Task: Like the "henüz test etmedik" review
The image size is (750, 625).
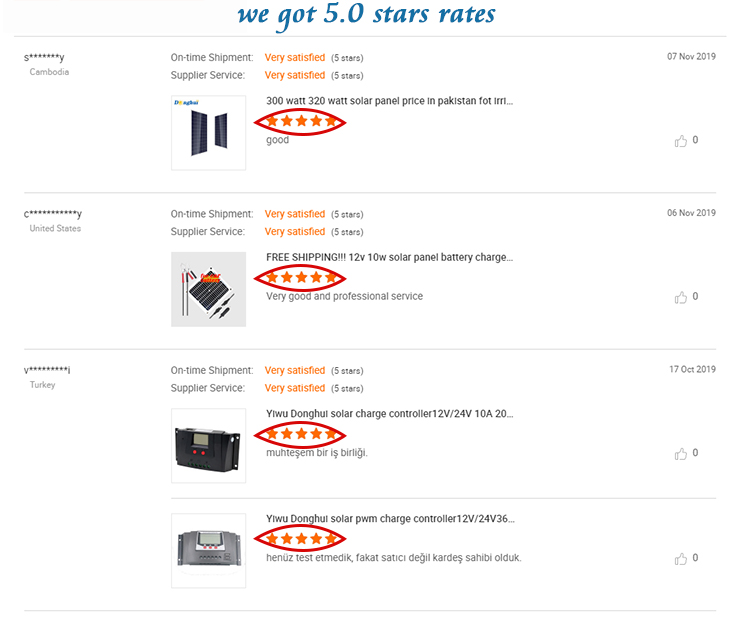Action: 681,559
